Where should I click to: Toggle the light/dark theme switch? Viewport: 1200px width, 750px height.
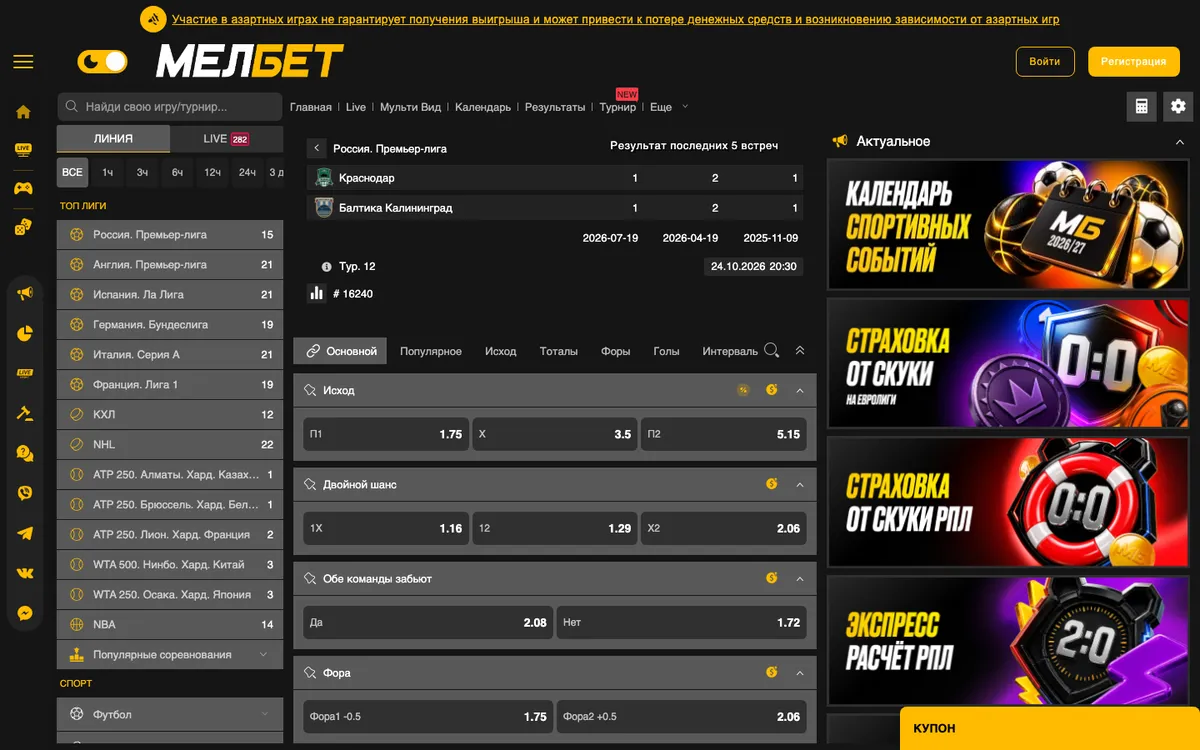[x=102, y=62]
